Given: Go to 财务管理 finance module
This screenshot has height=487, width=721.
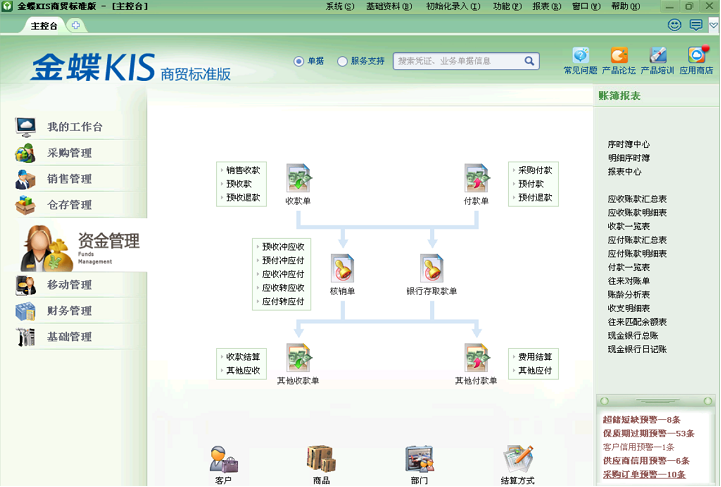Looking at the screenshot, I should tap(69, 311).
